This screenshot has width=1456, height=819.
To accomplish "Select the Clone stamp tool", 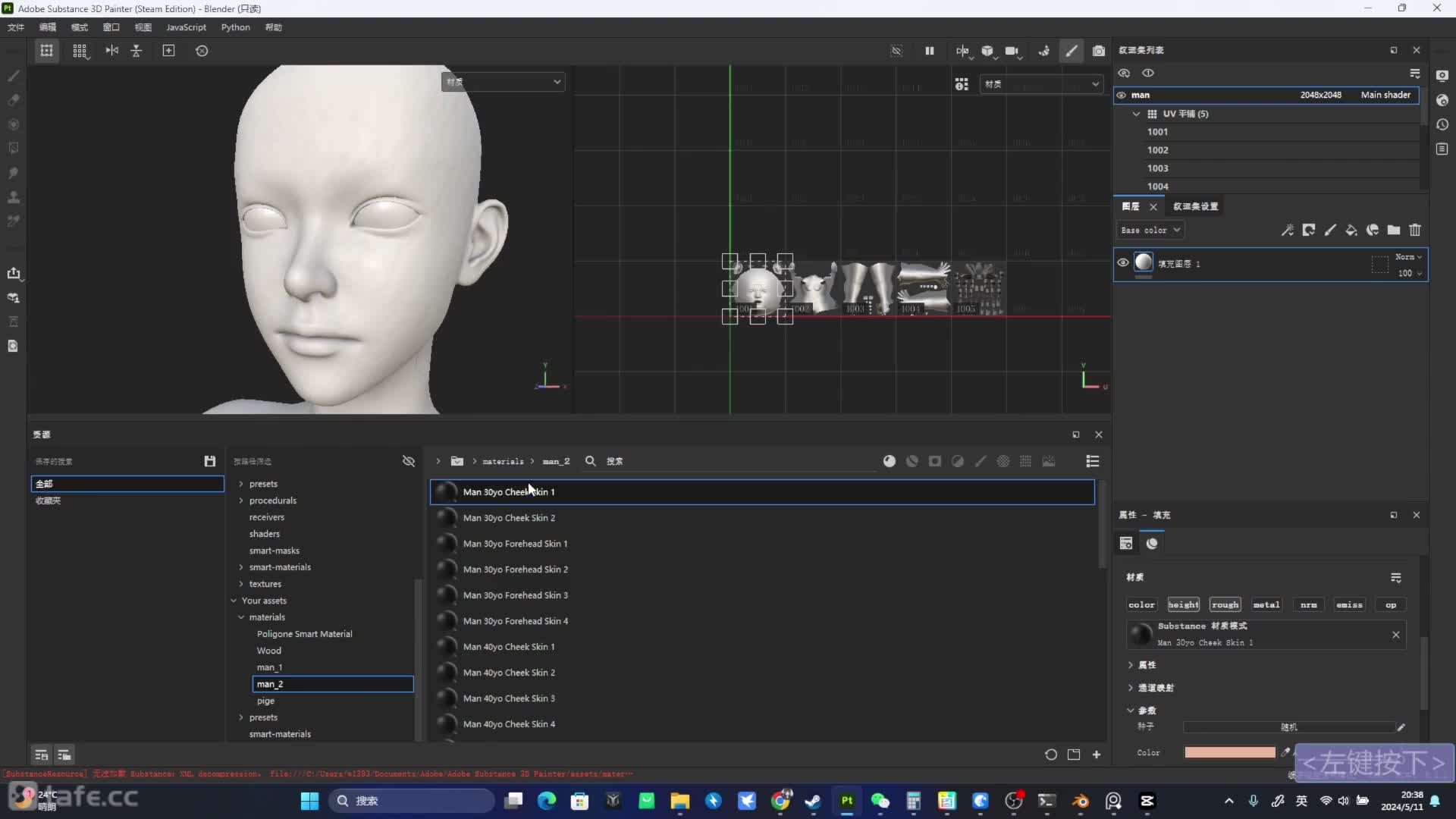I will pyautogui.click(x=13, y=197).
